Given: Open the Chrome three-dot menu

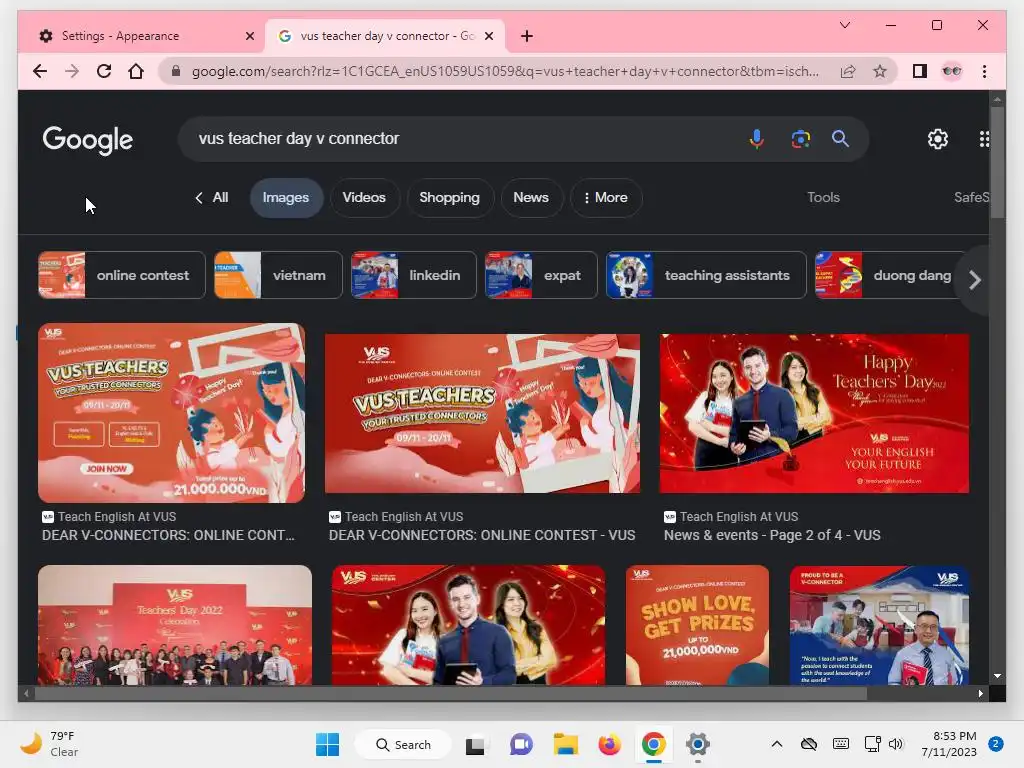Looking at the screenshot, I should 984,71.
